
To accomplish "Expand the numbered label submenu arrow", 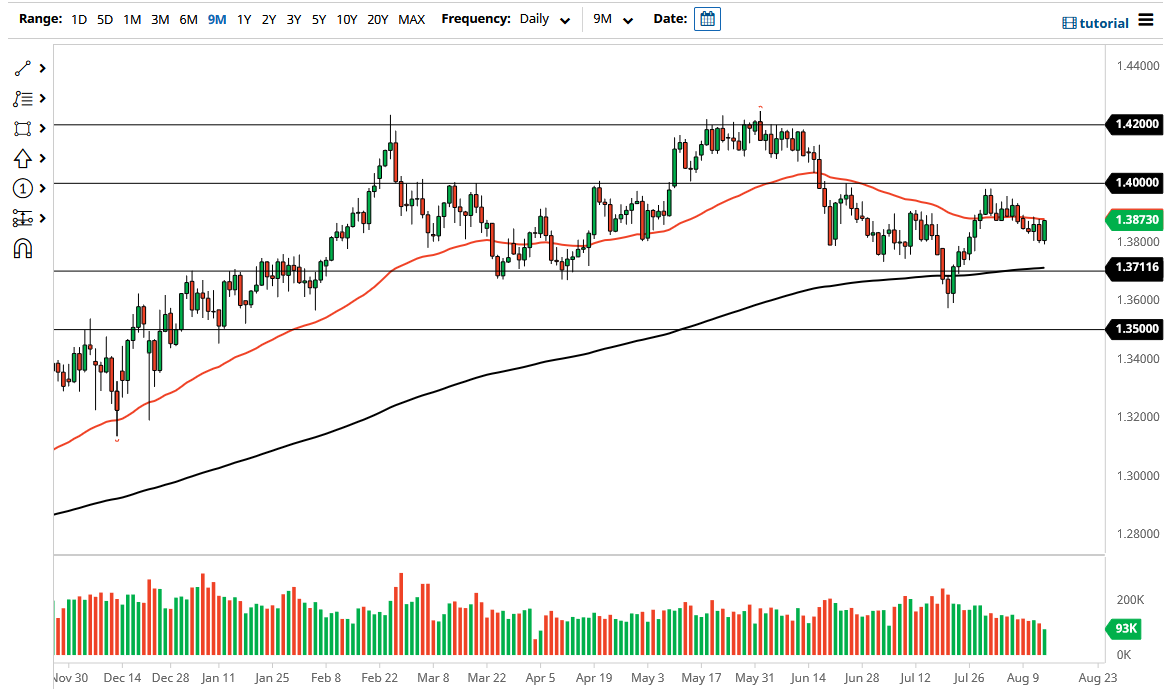I will pos(43,188).
